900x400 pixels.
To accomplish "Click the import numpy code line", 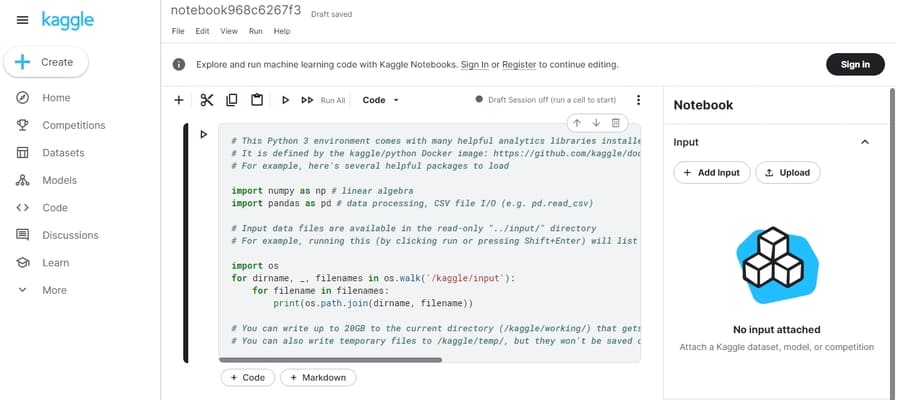I will click(322, 191).
